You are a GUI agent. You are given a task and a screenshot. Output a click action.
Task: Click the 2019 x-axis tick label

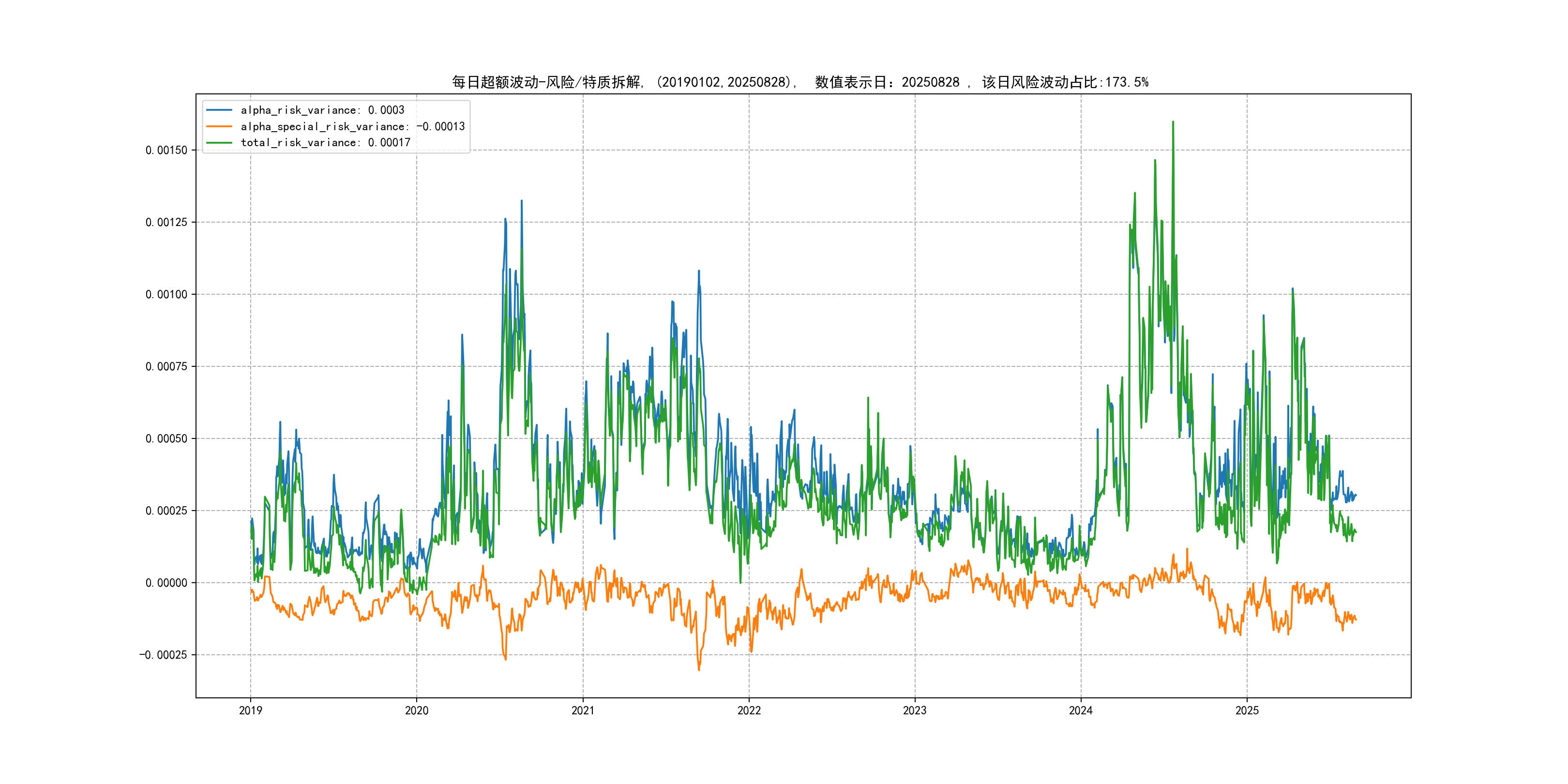250,710
